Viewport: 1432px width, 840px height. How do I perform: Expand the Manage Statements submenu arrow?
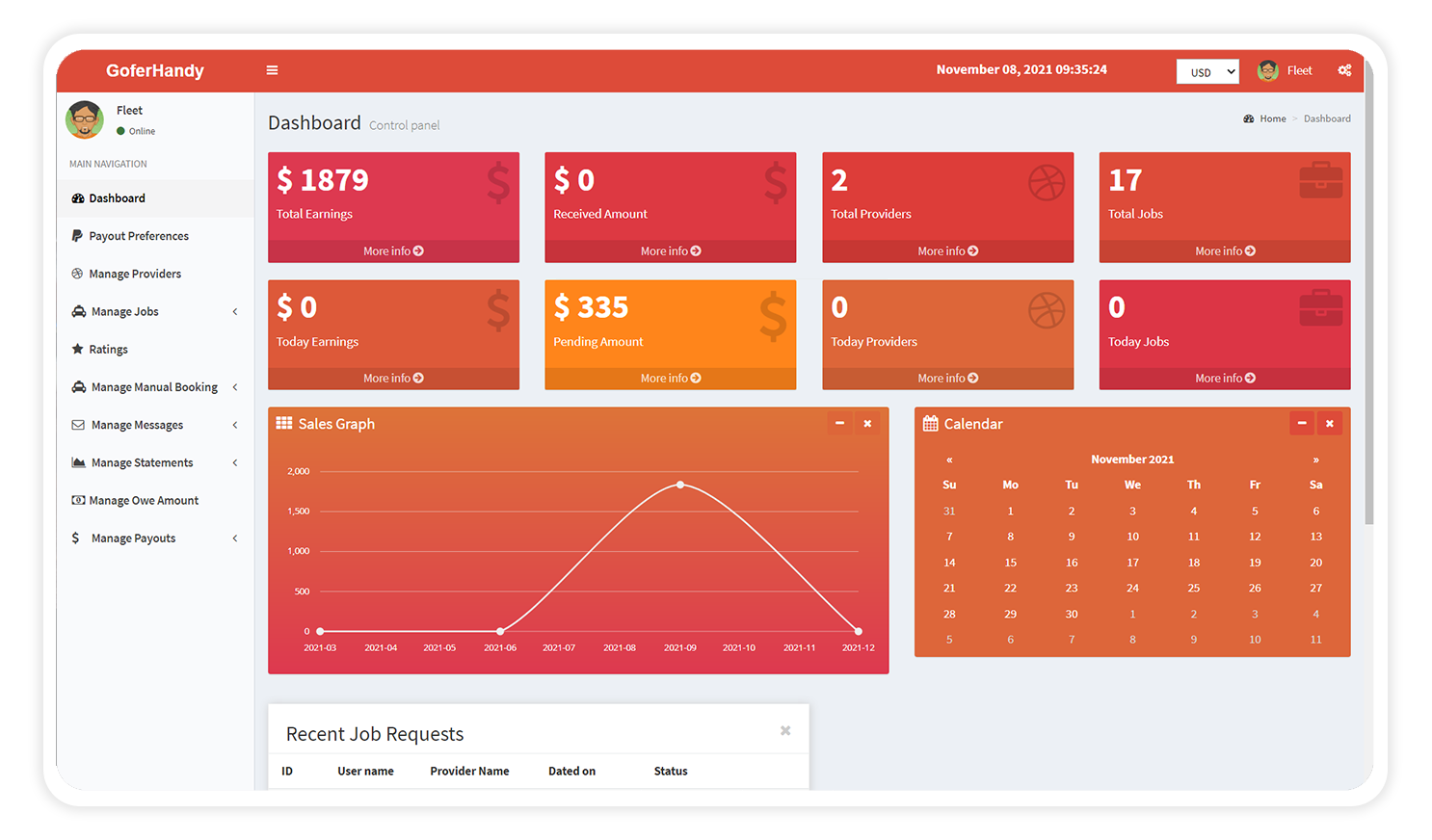[x=235, y=462]
